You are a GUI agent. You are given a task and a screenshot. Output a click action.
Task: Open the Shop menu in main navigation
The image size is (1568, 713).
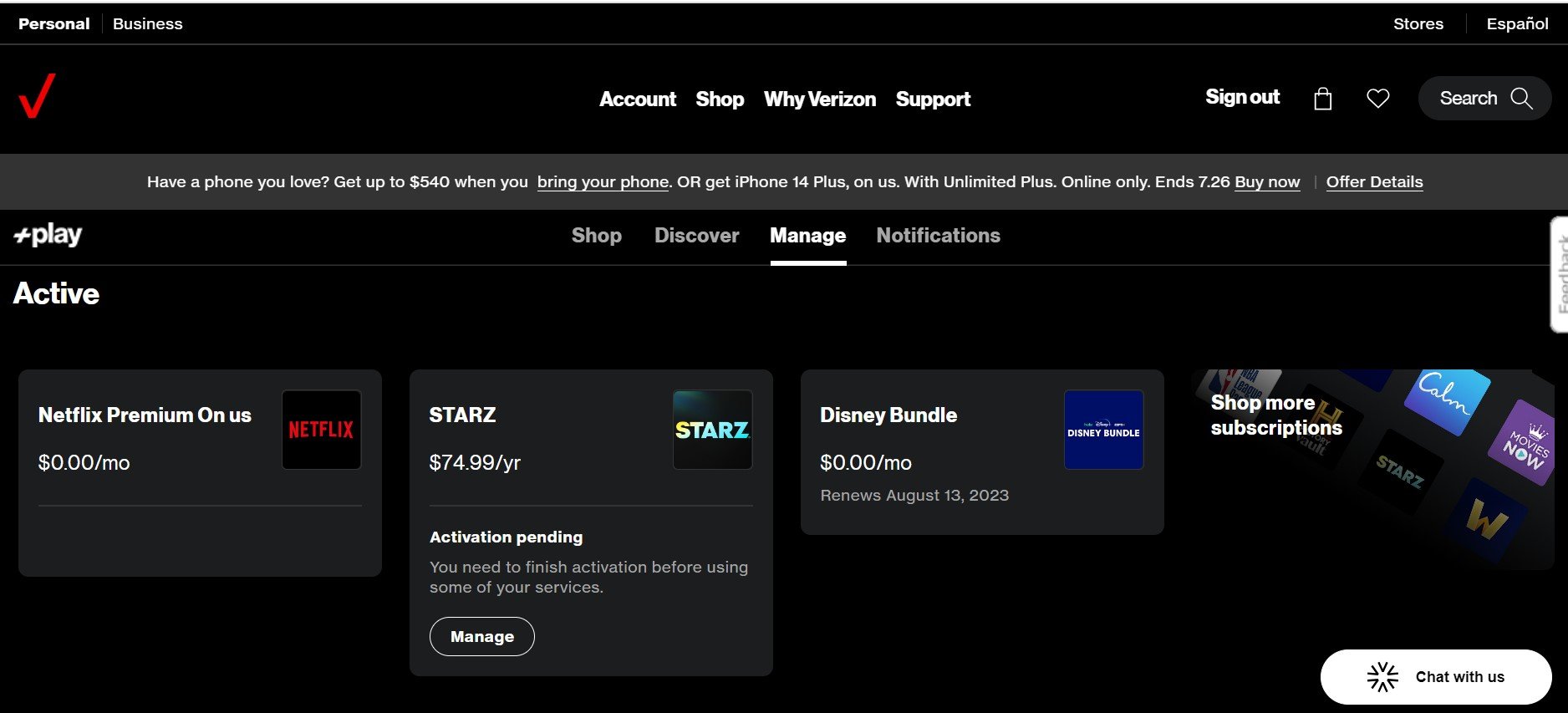720,99
